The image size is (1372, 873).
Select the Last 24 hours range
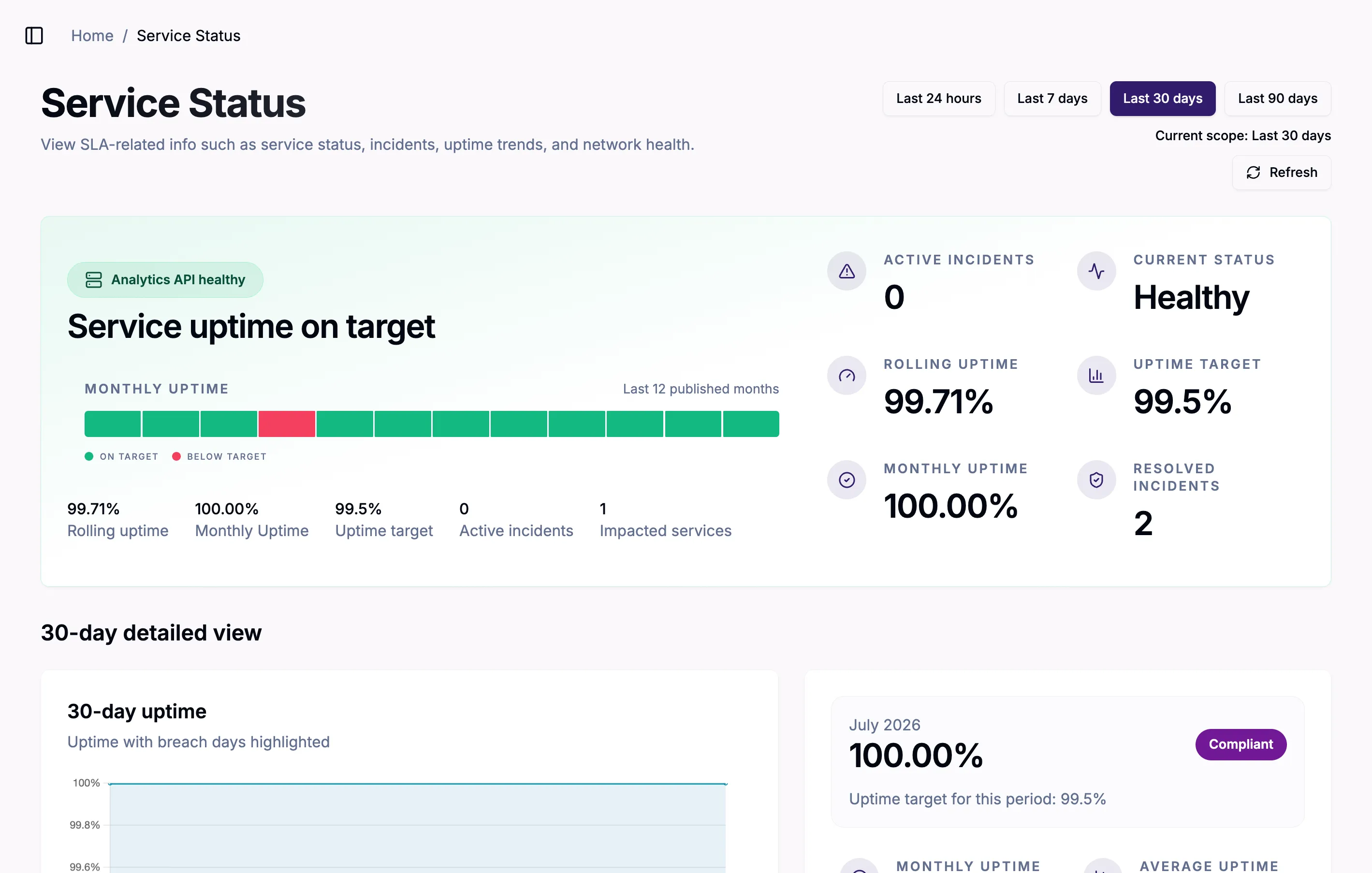(x=938, y=99)
